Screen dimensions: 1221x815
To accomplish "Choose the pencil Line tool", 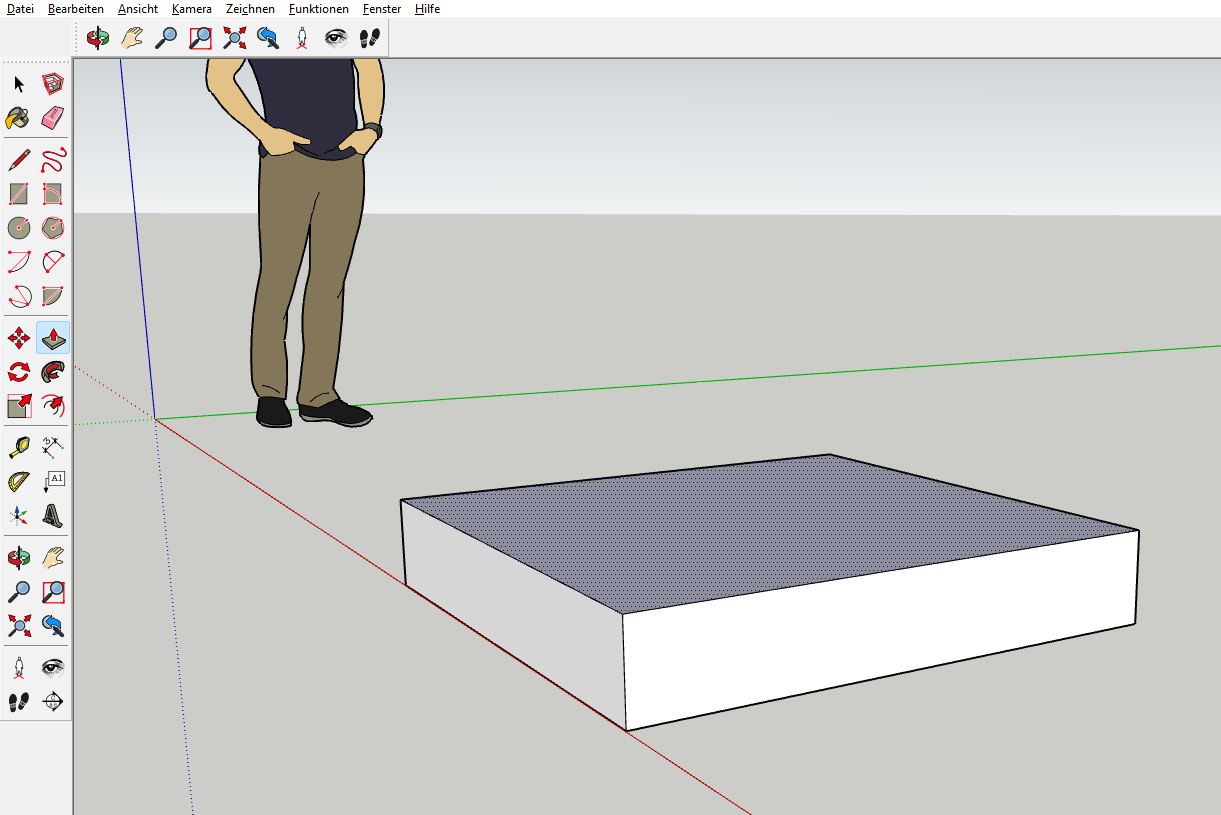I will [x=19, y=160].
